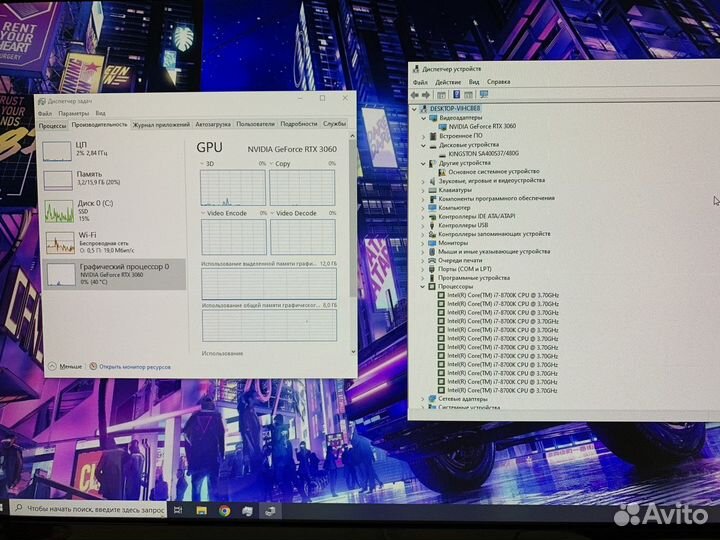Click the Процессоры category icon

(x=432, y=287)
